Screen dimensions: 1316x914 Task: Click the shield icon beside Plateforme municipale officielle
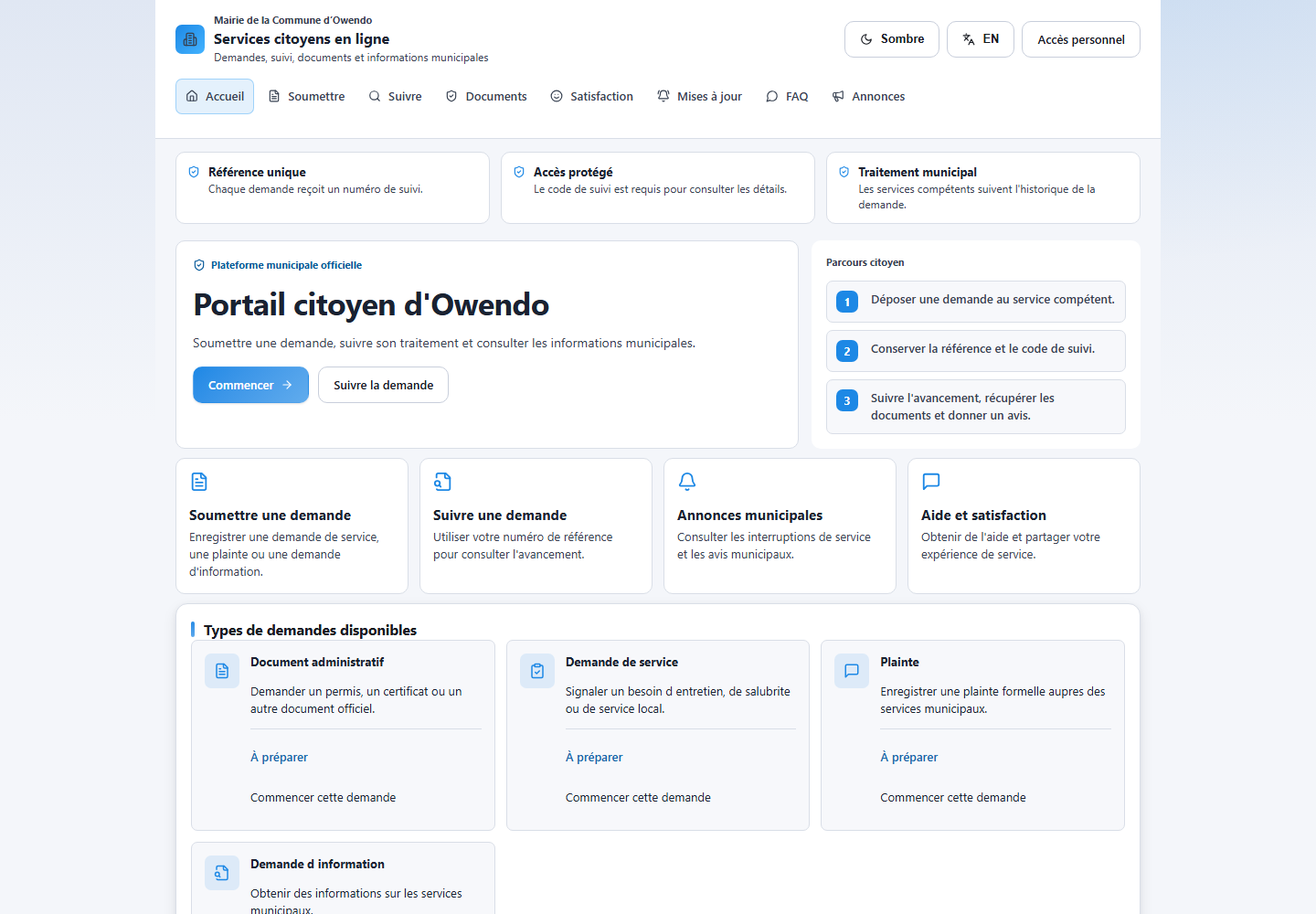coord(199,265)
